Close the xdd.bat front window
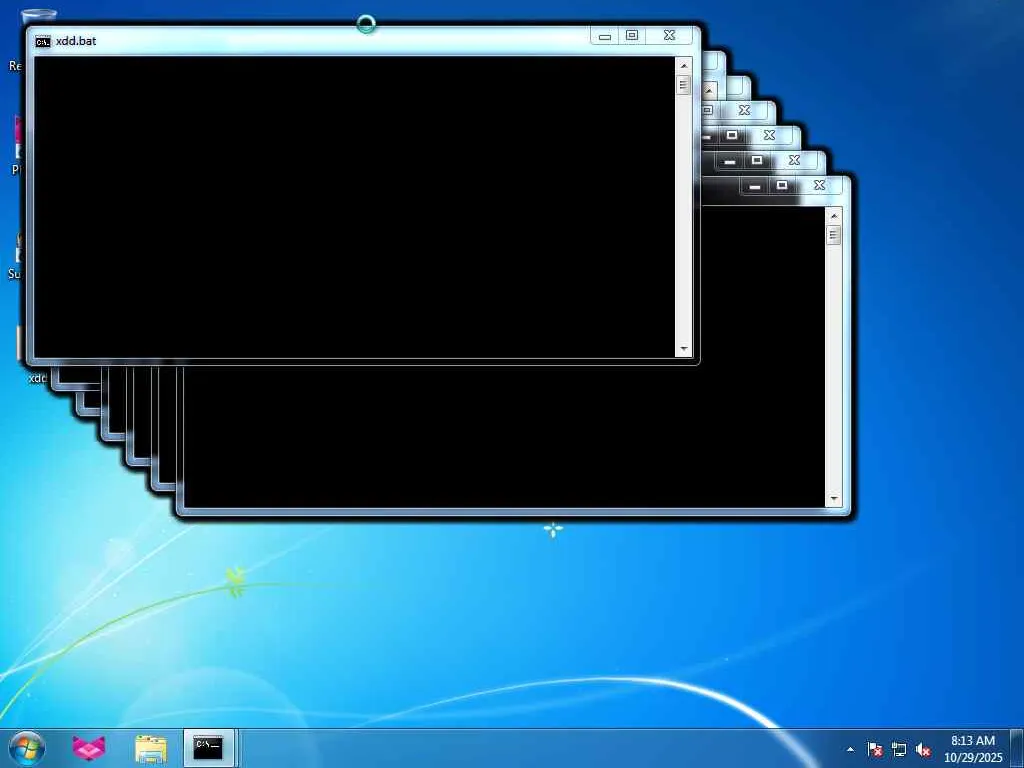 coord(669,36)
